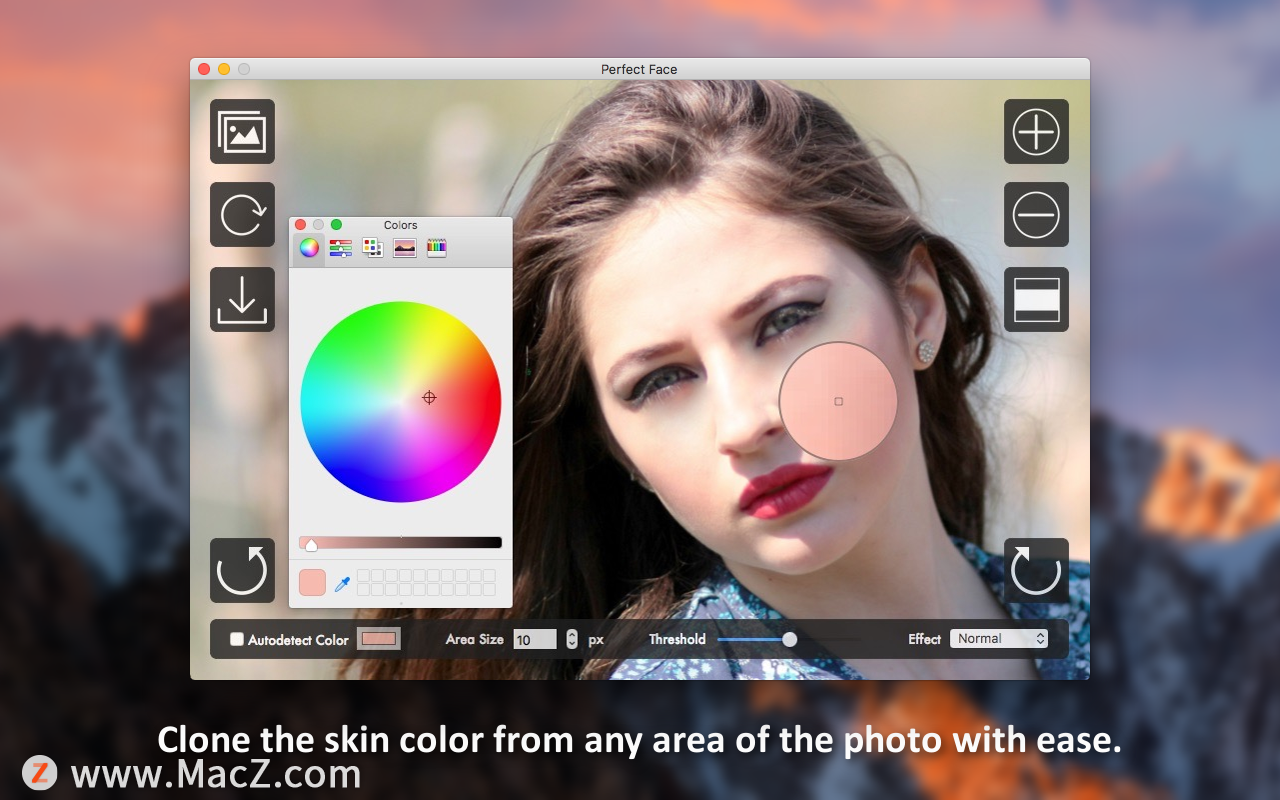This screenshot has width=1280, height=800.
Task: Click the undo counterclockwise arrow icon
Action: click(242, 570)
